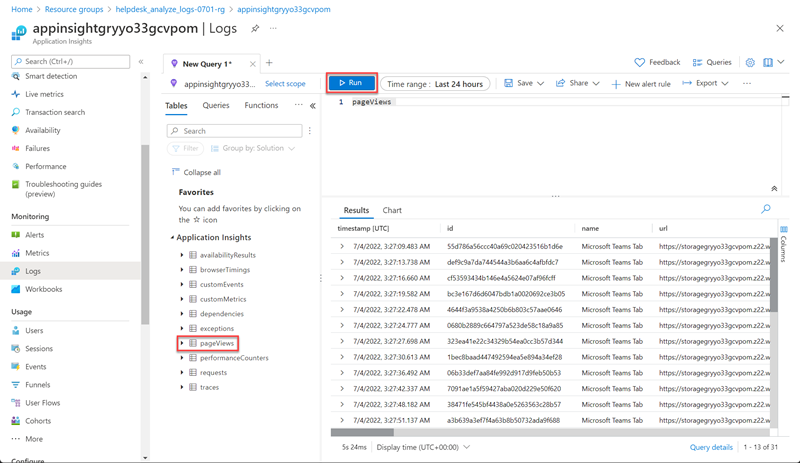
Task: Open Transaction search
Action: (55, 112)
